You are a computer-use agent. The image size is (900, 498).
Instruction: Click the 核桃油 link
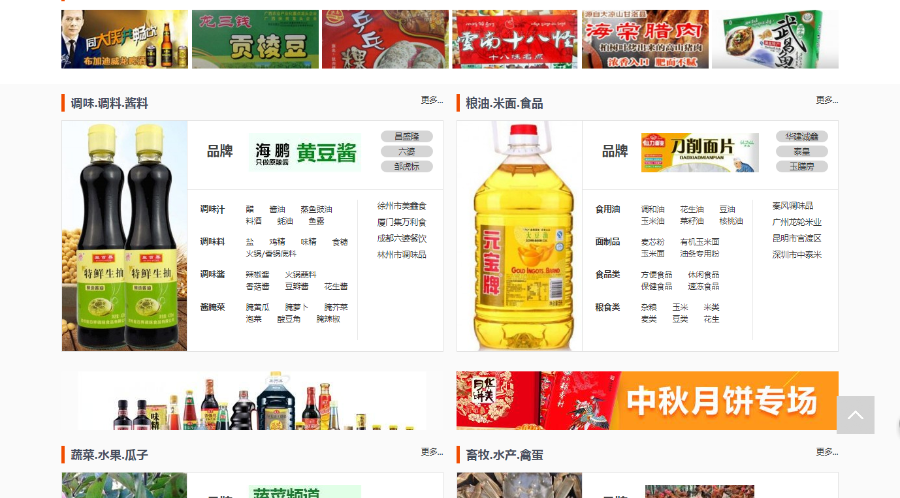coord(731,221)
